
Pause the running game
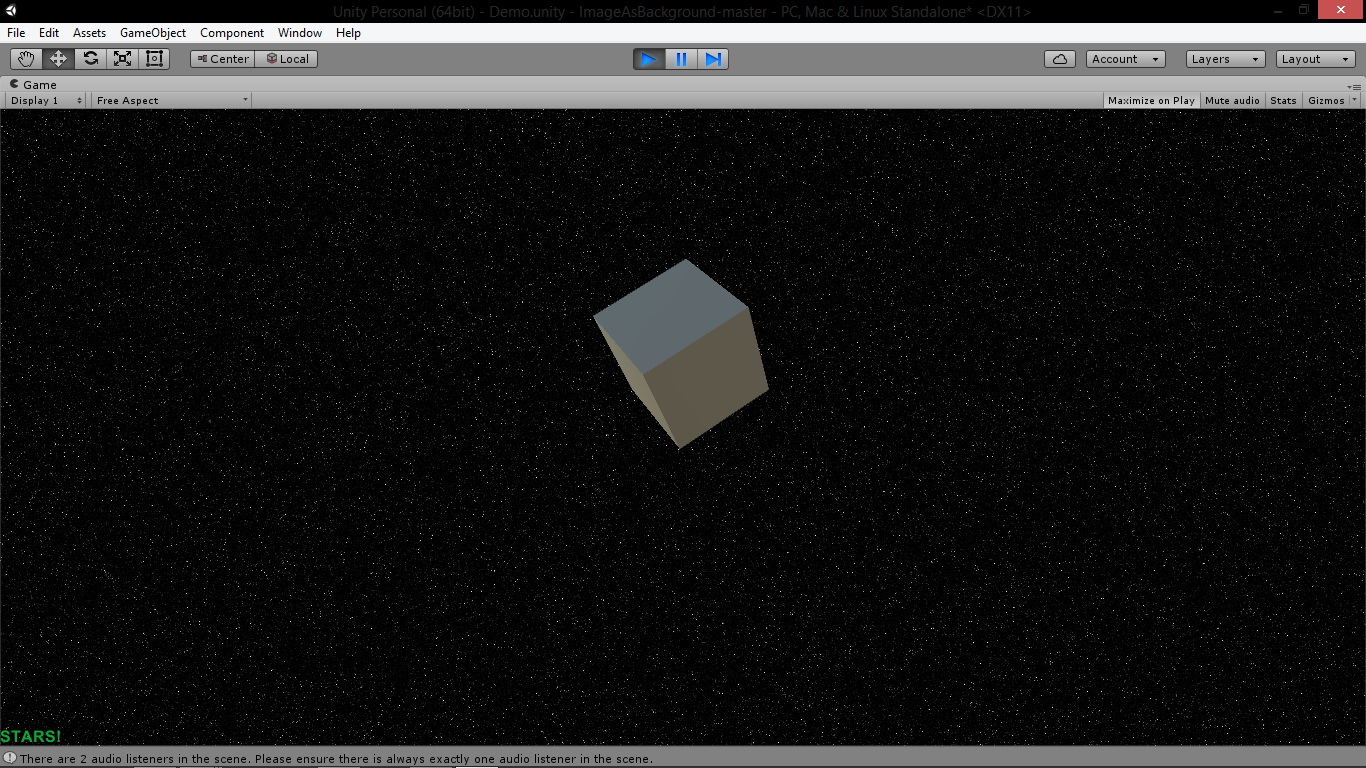[x=681, y=59]
